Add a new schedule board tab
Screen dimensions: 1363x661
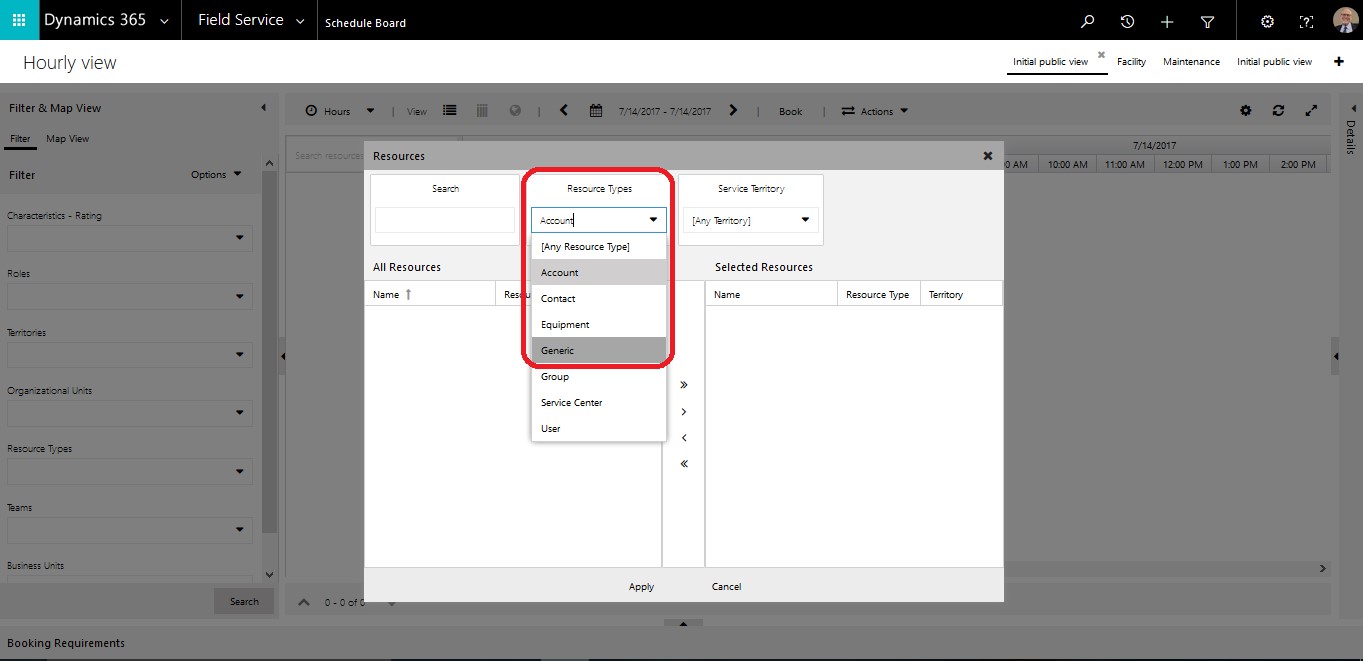click(1339, 62)
